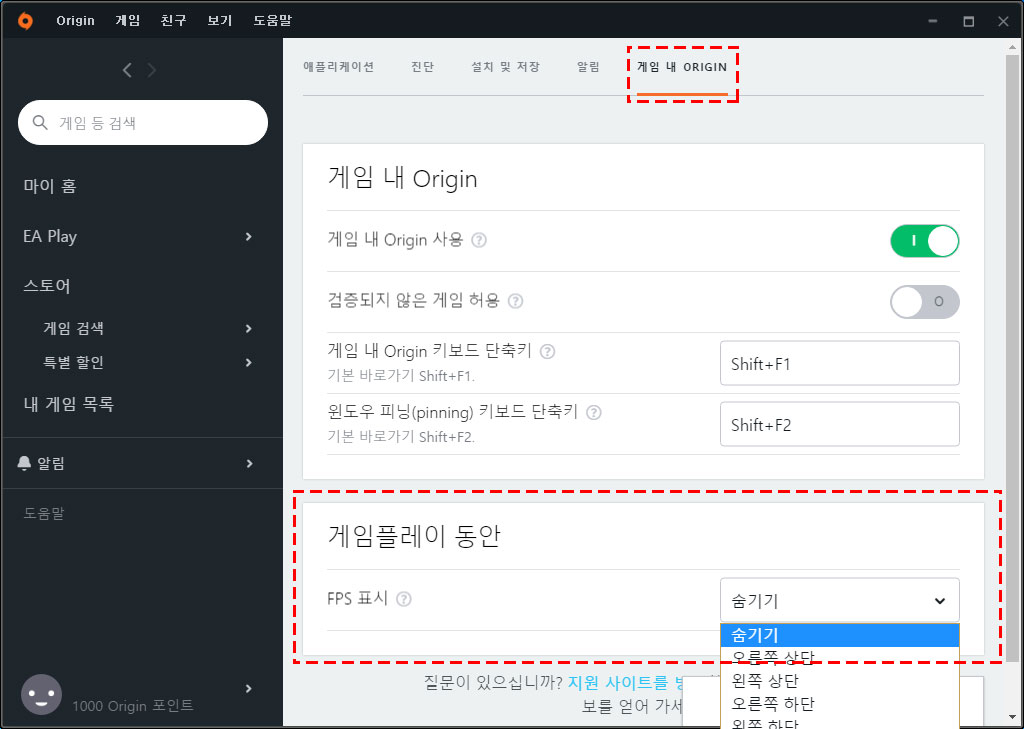1024x729 pixels.
Task: Expand the 특별 할인 chevron
Action: (249, 362)
